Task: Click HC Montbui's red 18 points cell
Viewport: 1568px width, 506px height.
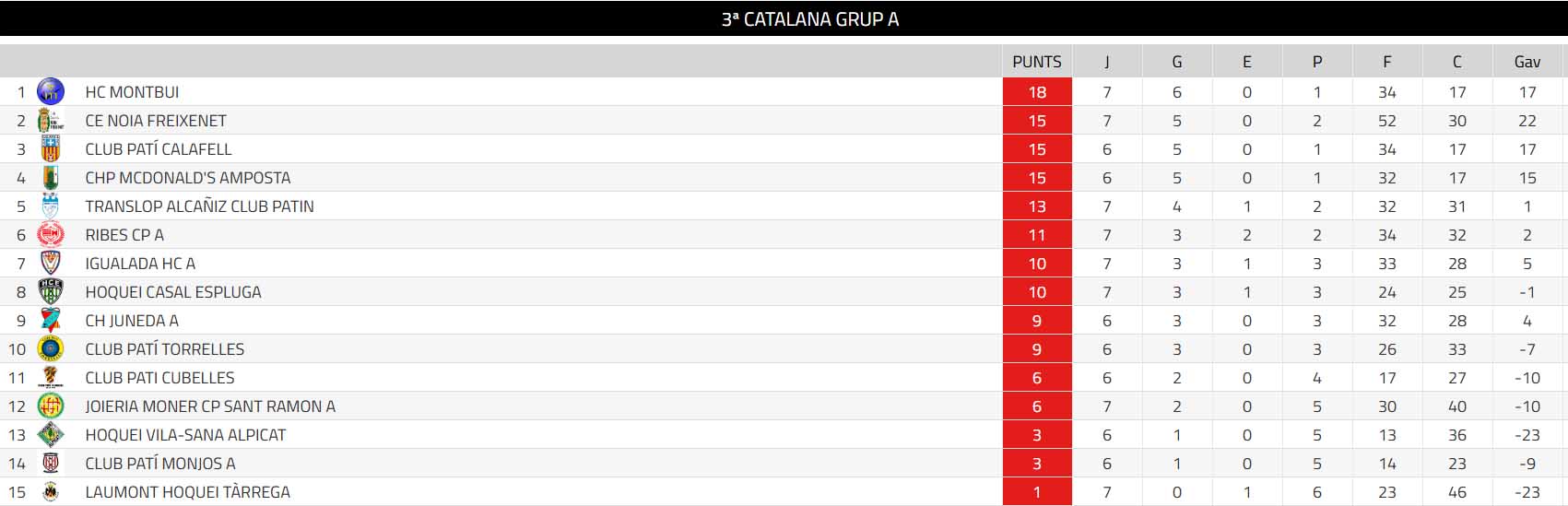Action: (x=1037, y=92)
